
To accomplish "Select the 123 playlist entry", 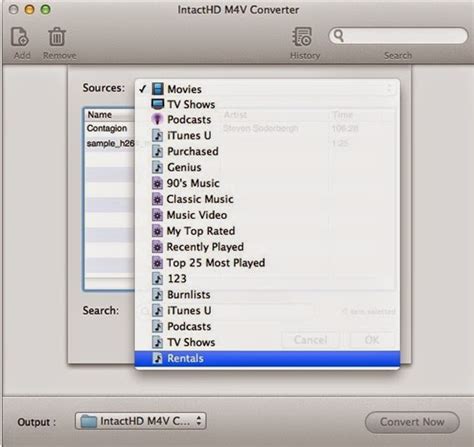I will tap(267, 279).
